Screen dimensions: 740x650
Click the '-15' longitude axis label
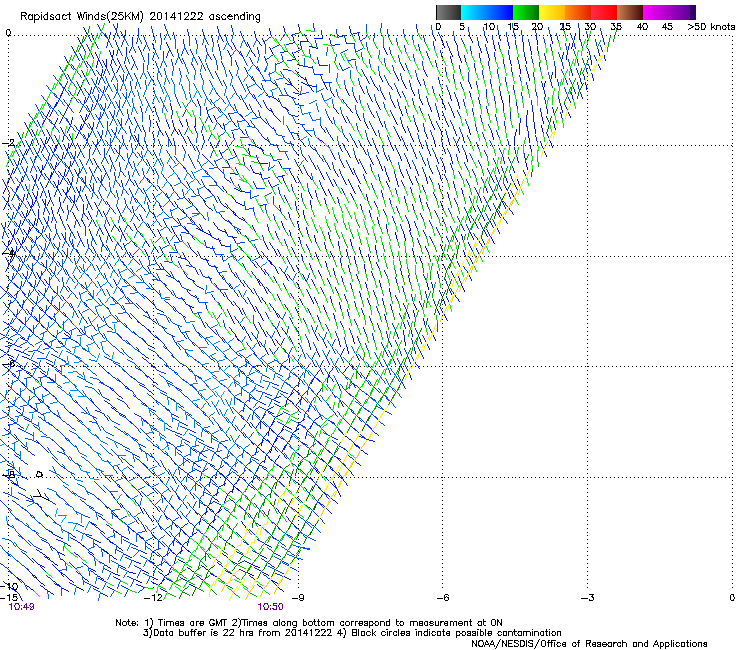pyautogui.click(x=9, y=598)
